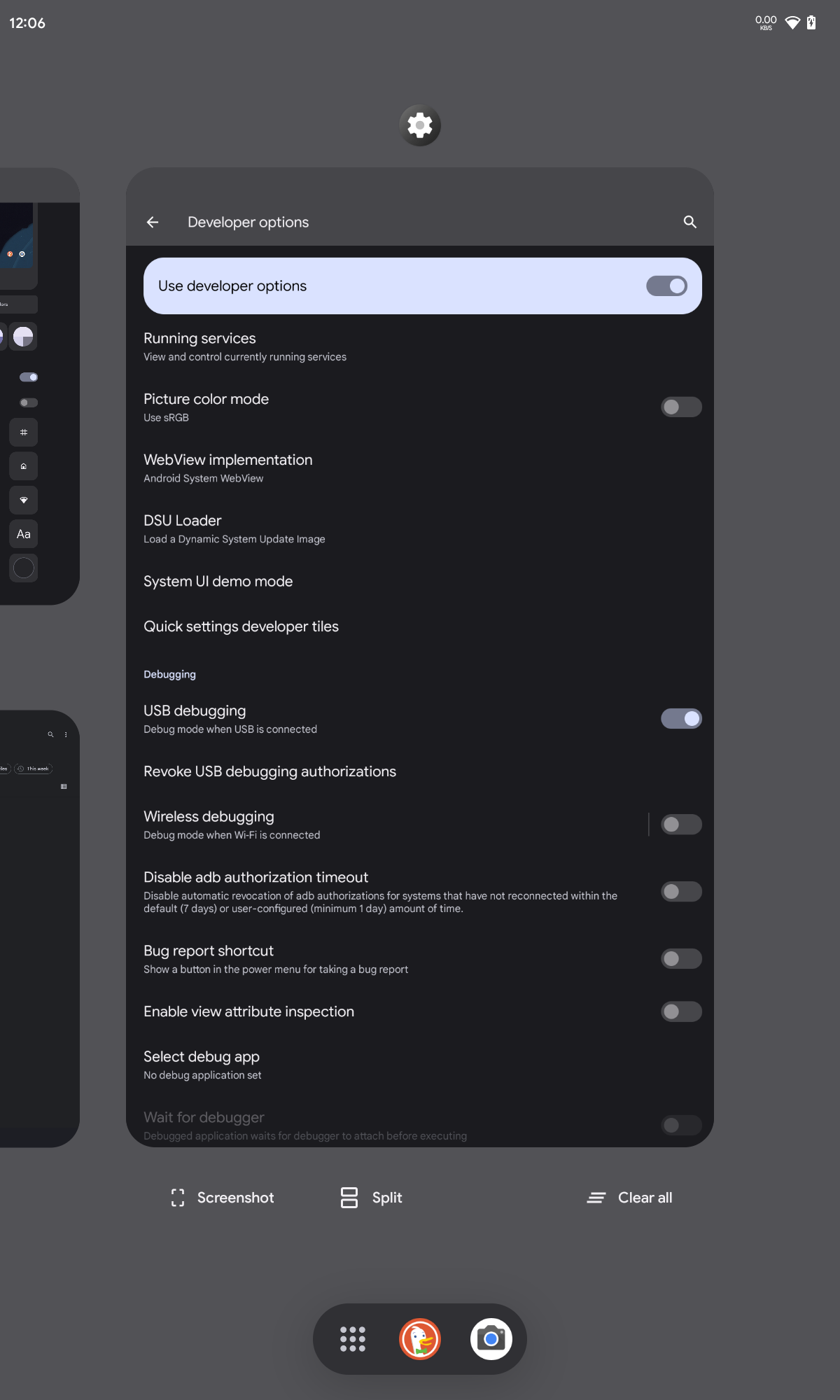This screenshot has height=1400, width=840.
Task: Tap the back arrow in Developer options
Action: (153, 222)
